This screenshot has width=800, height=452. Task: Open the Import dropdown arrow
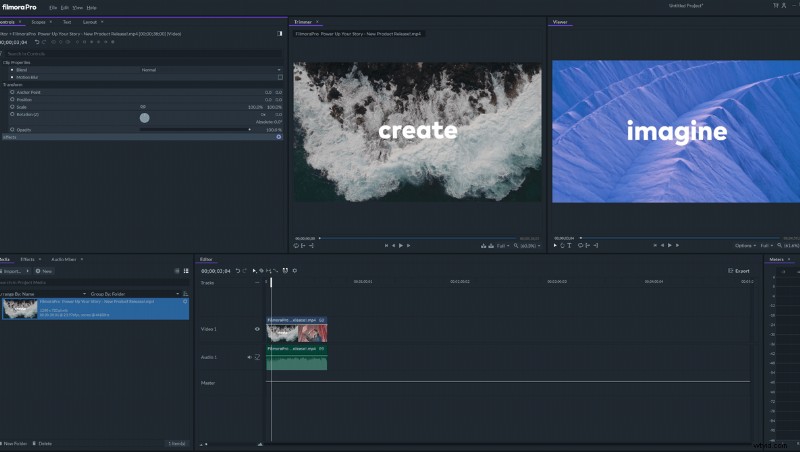[28, 271]
